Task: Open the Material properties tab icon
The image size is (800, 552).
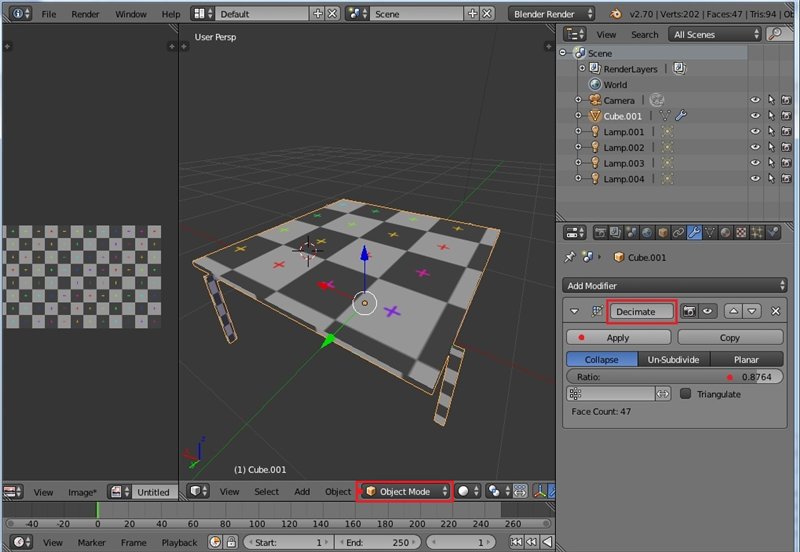Action: [x=725, y=232]
